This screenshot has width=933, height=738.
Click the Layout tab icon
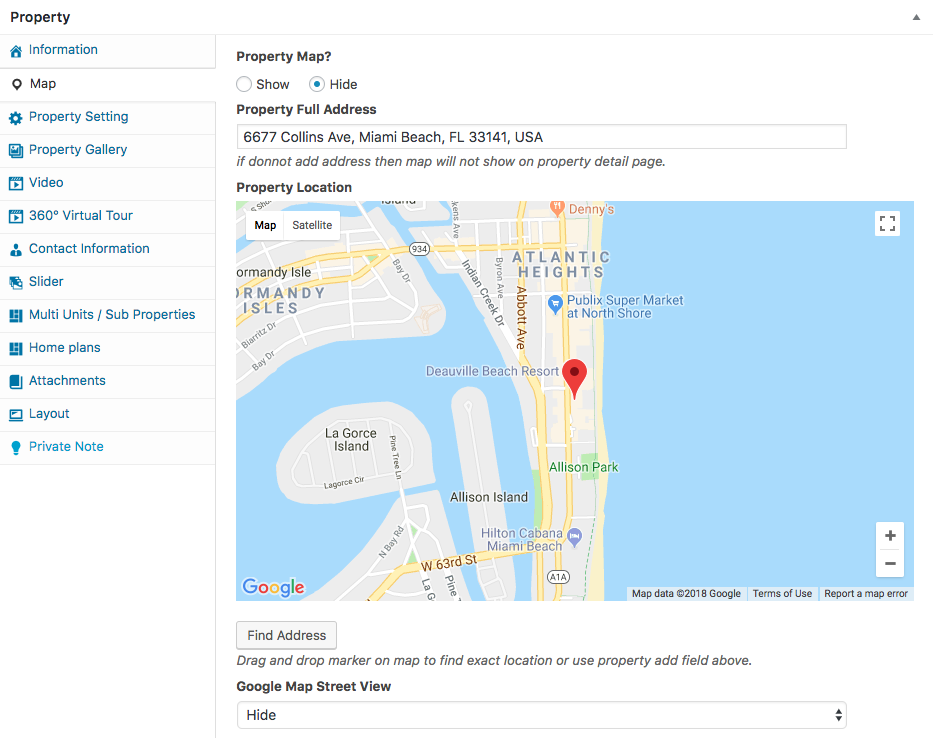tap(16, 415)
